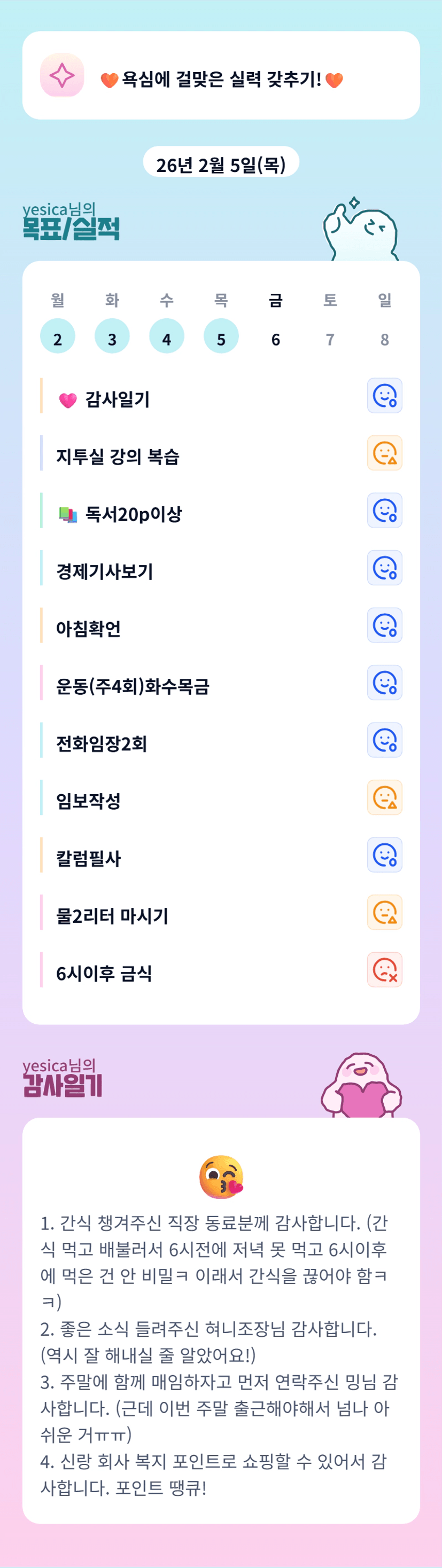The height and width of the screenshot is (1568, 442).
Task: Toggle the 아침확언 completion status
Action: coord(384,625)
